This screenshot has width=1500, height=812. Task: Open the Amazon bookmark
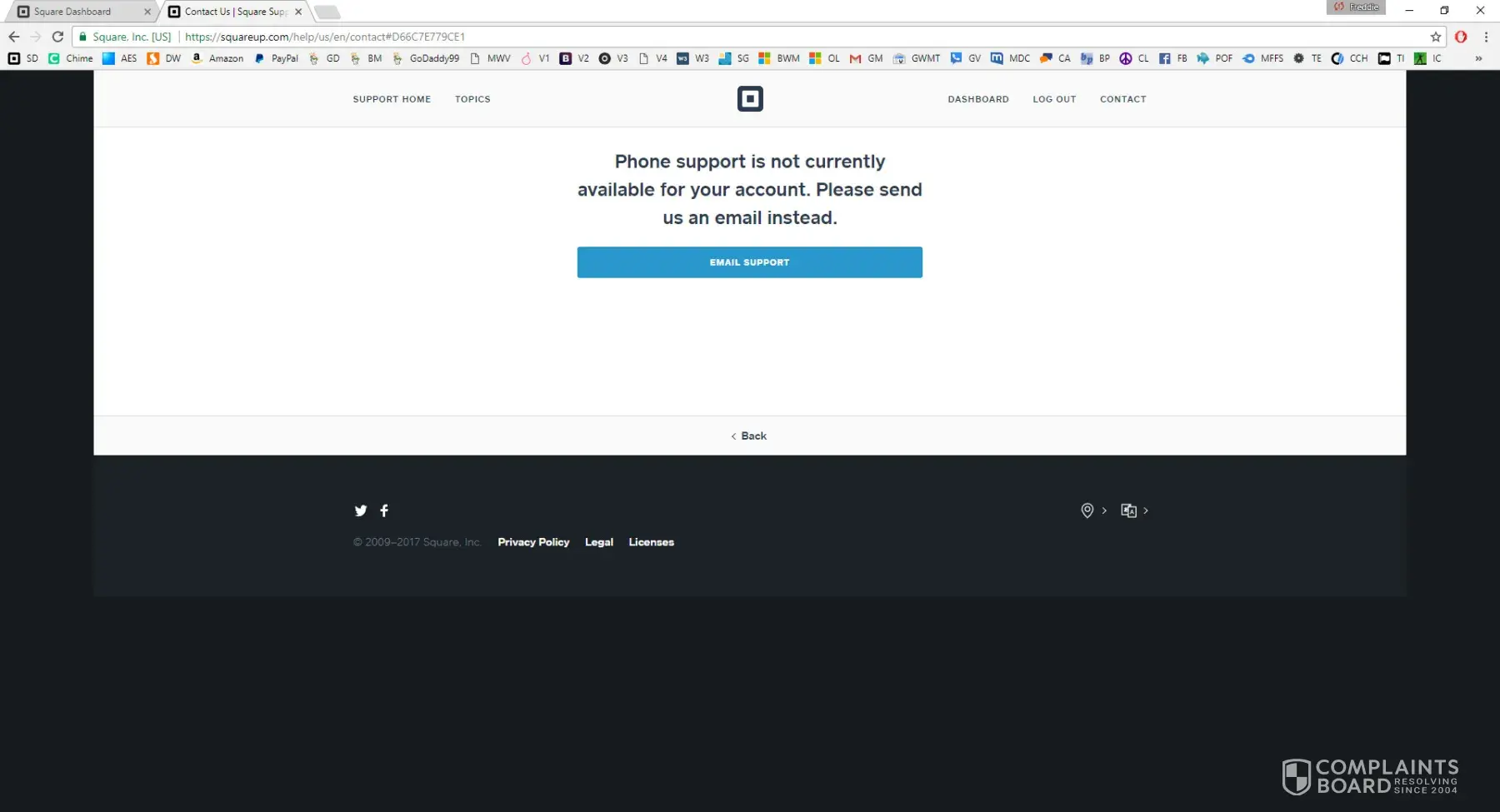click(217, 58)
